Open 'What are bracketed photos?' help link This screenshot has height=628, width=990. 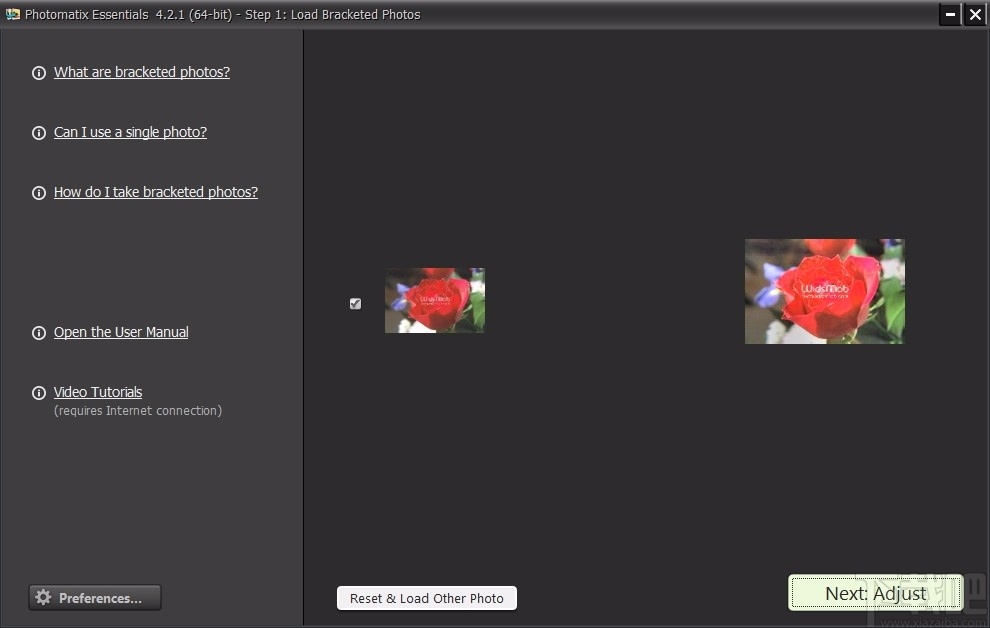click(141, 72)
